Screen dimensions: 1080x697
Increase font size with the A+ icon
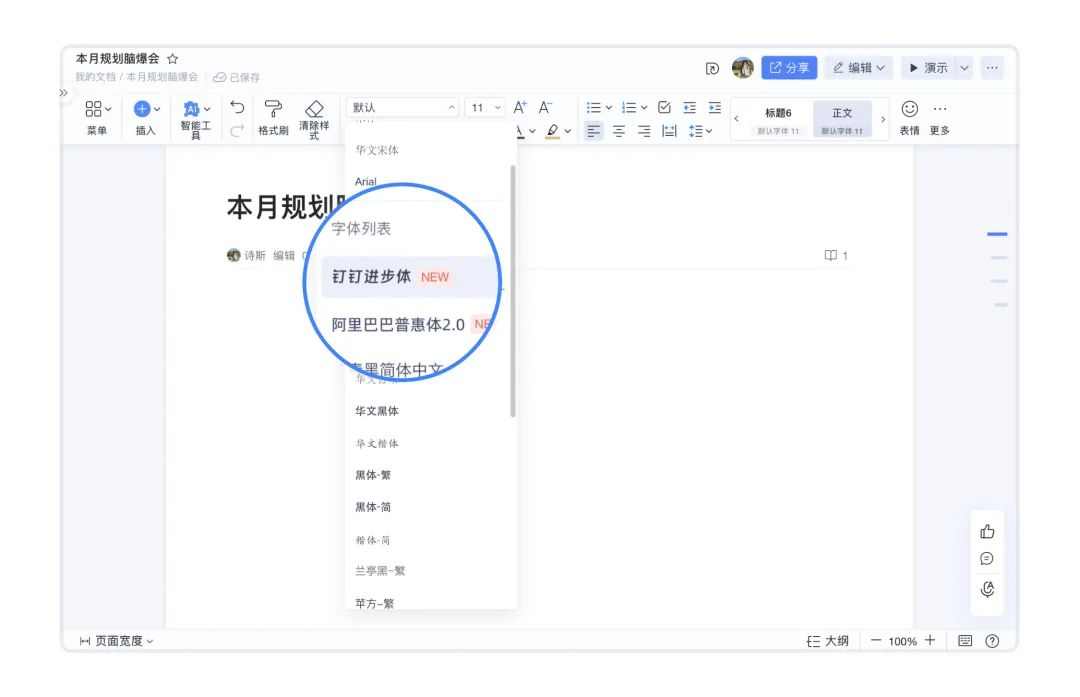(520, 107)
